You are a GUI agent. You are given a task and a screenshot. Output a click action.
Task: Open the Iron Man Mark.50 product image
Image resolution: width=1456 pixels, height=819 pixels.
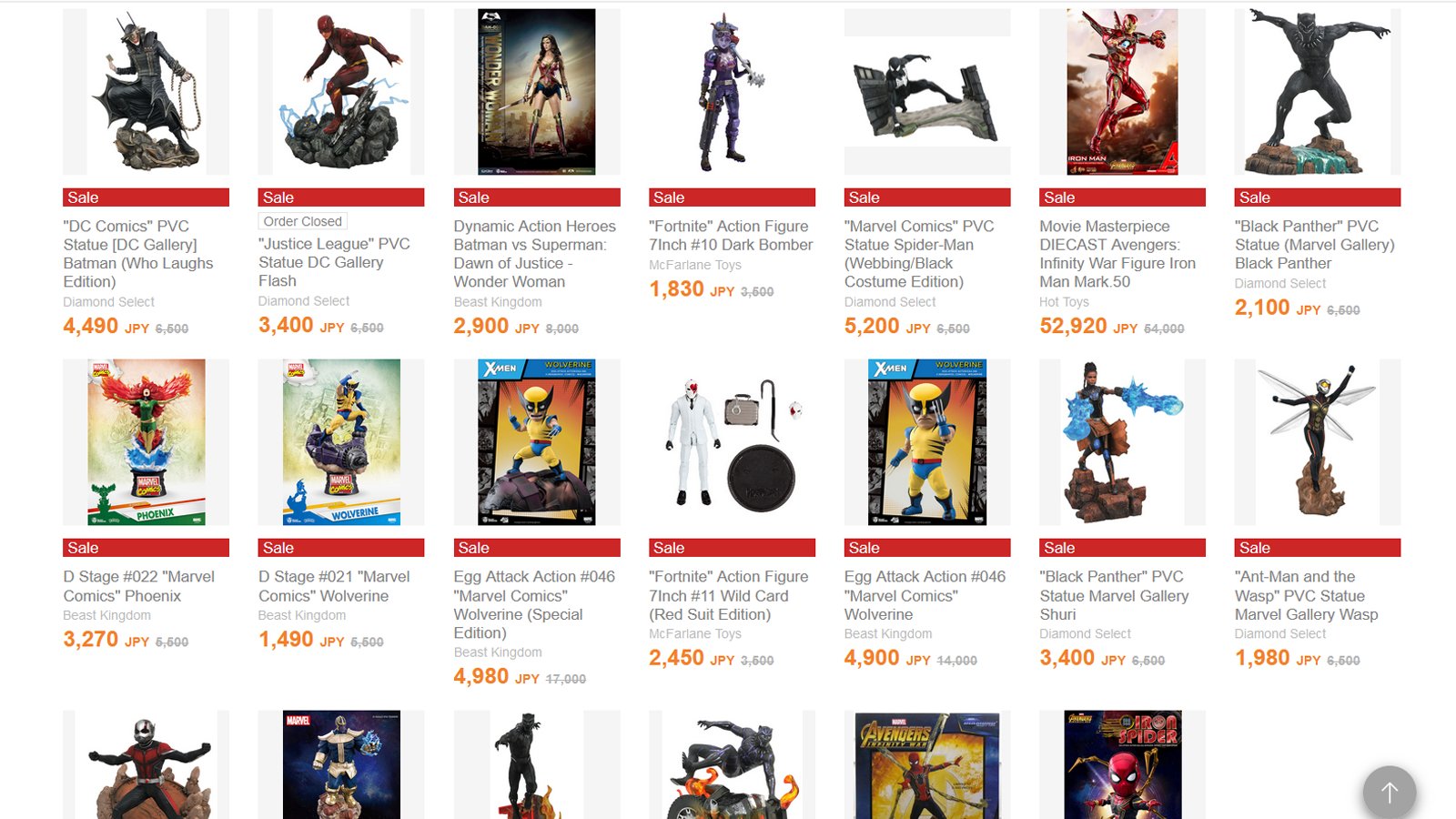[x=1122, y=92]
